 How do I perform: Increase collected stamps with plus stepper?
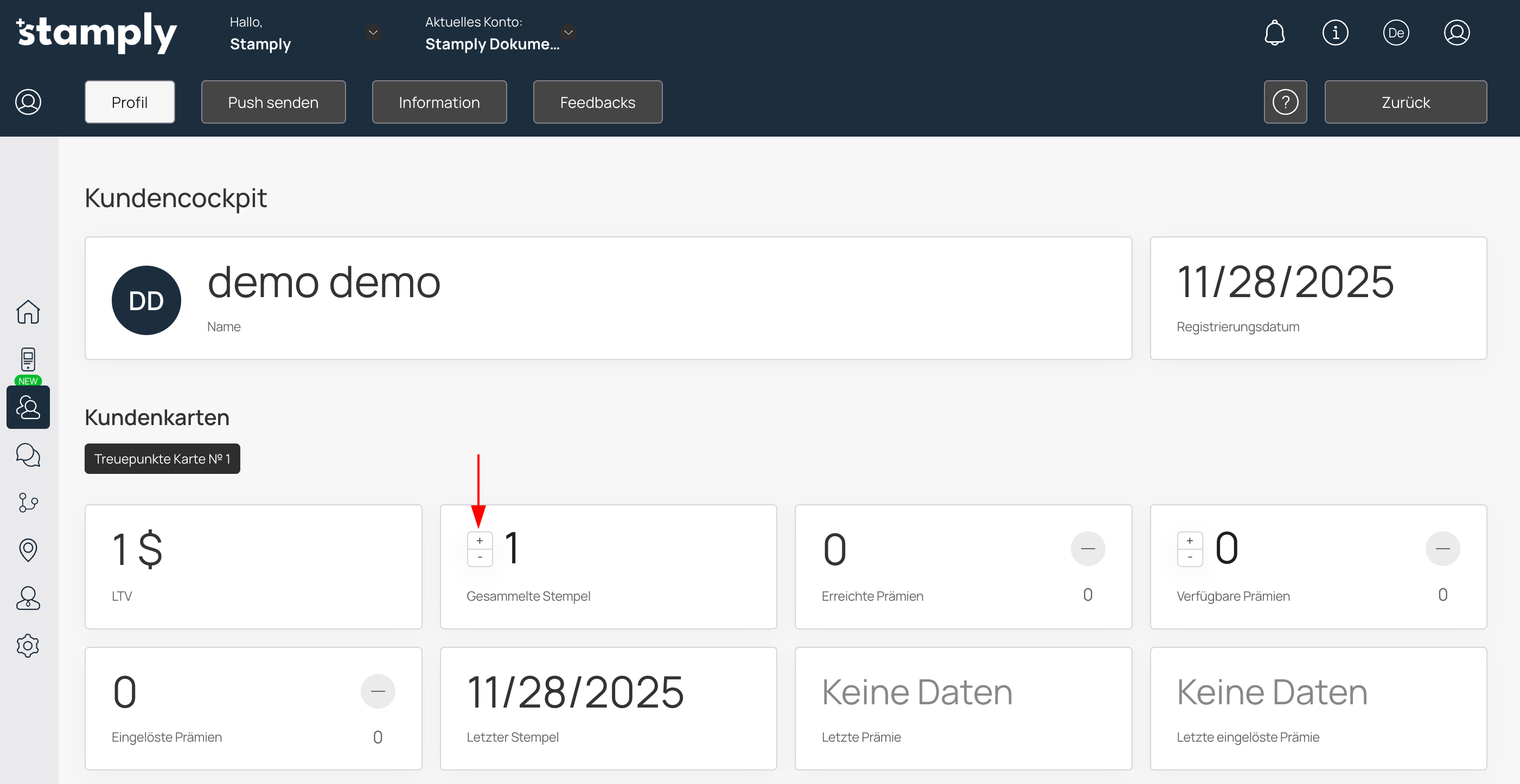pos(480,541)
